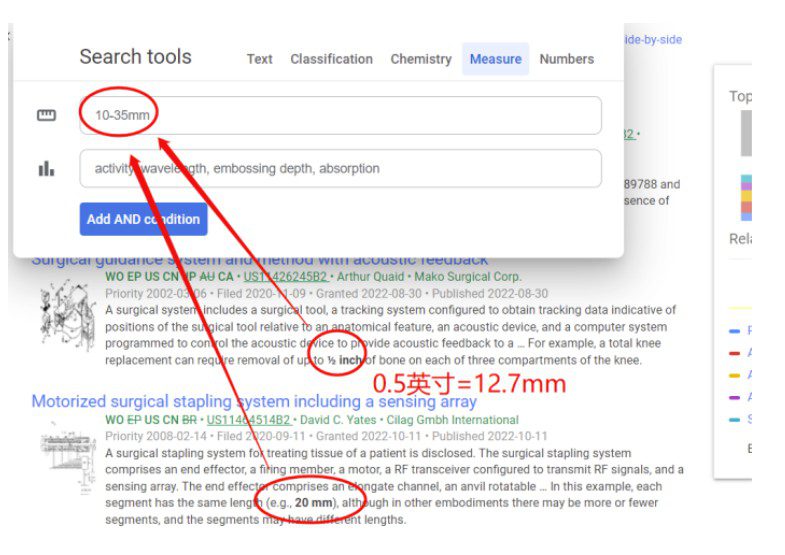Open the Numbers tab
The height and width of the screenshot is (555, 785).
pos(567,59)
